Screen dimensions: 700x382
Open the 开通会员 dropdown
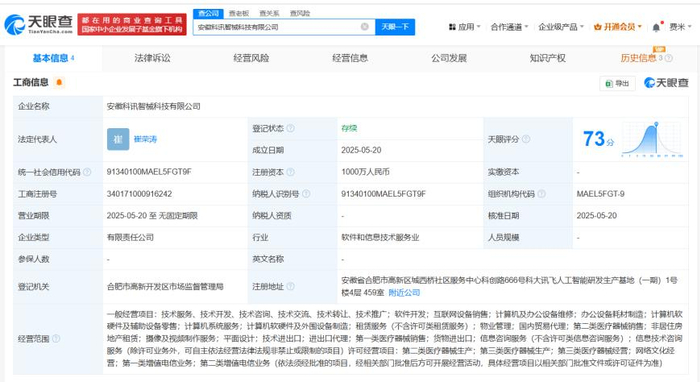pyautogui.click(x=618, y=27)
